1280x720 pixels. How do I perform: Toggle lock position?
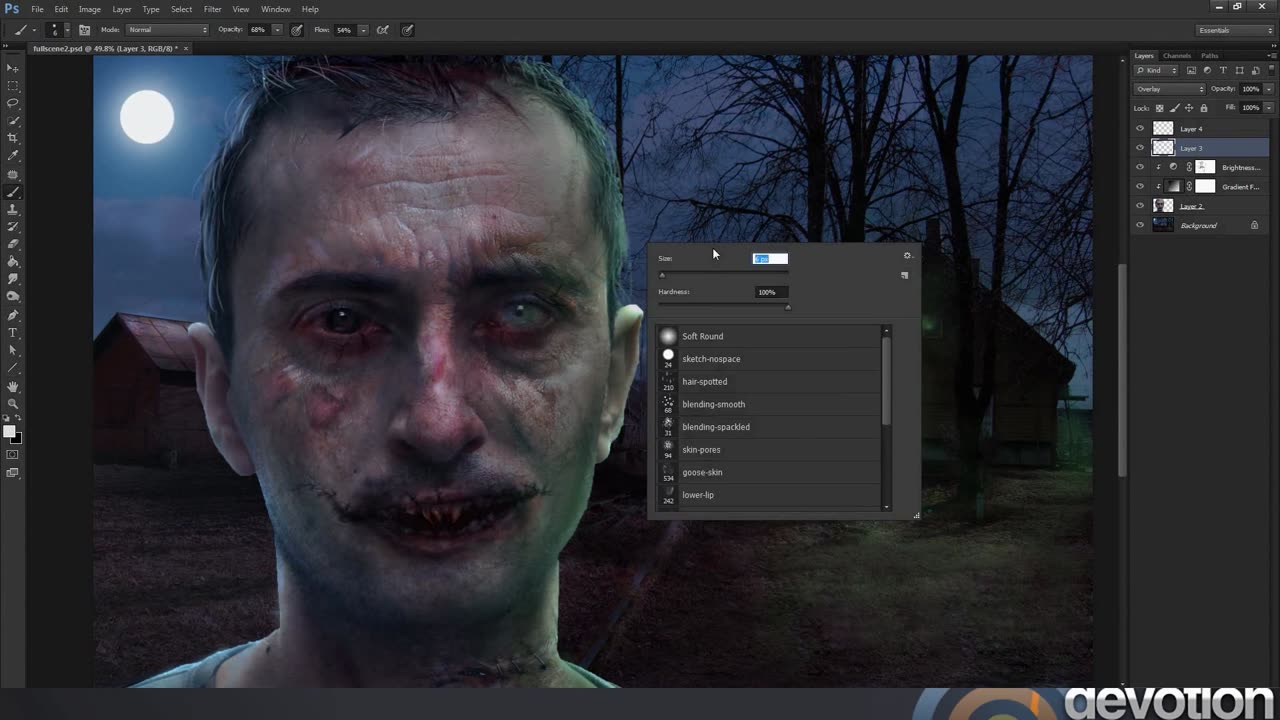click(1189, 108)
